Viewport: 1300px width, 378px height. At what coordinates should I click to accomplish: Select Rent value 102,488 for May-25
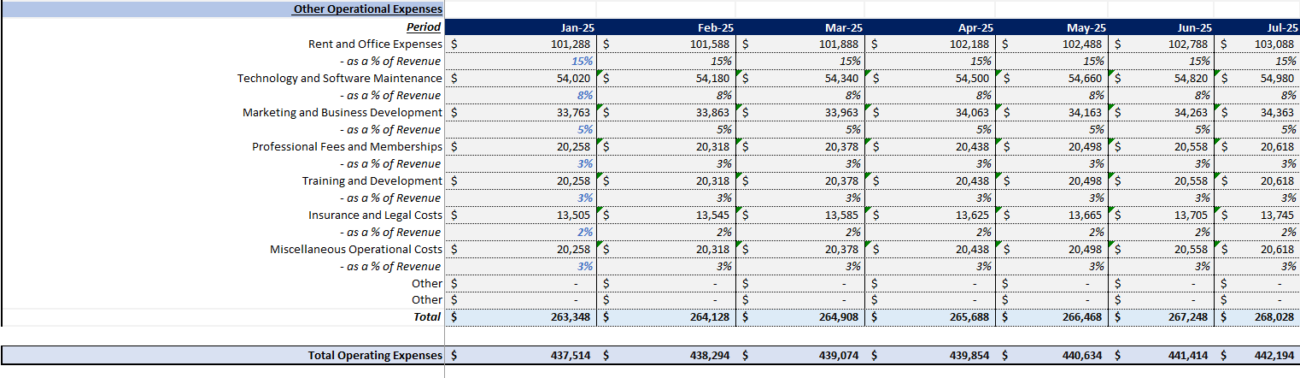point(1053,44)
